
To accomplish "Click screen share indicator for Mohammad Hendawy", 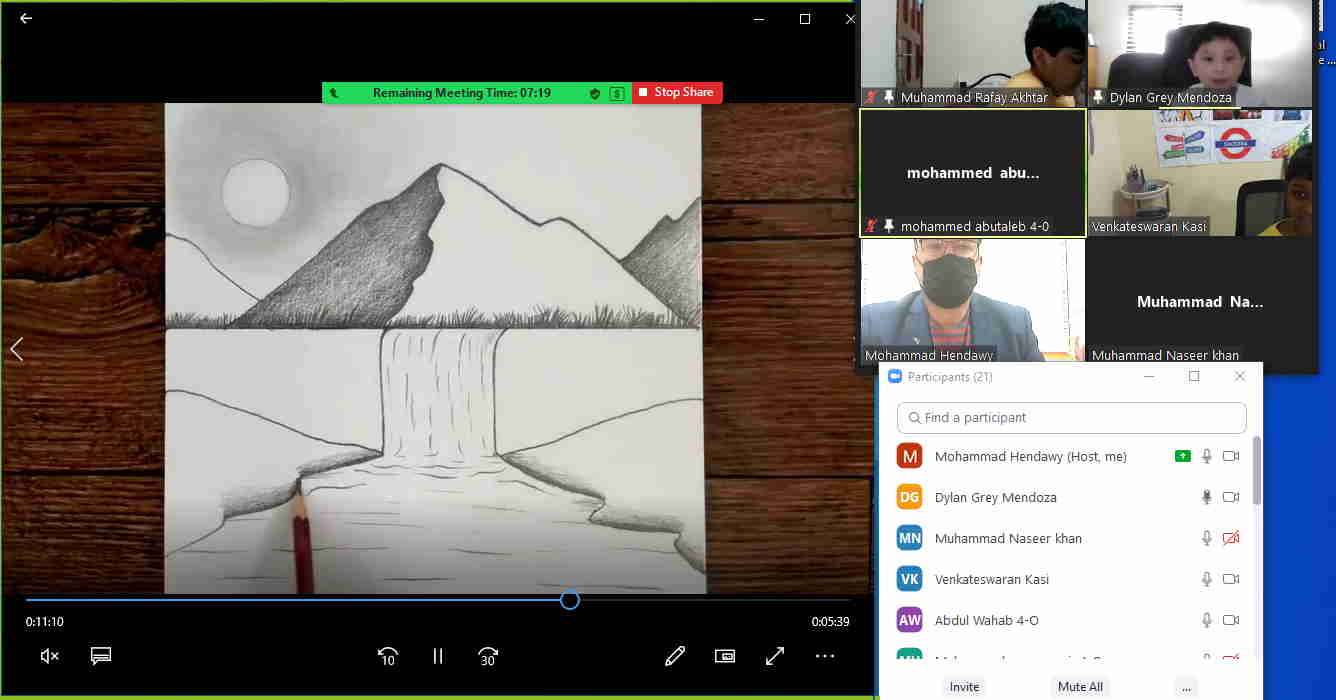I will click(1183, 456).
